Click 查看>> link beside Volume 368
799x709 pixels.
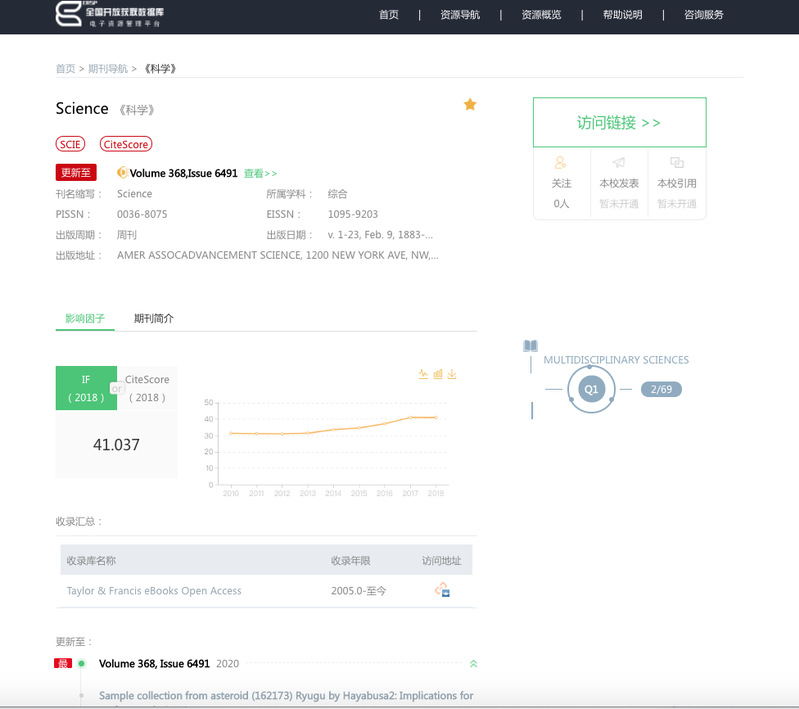click(260, 173)
